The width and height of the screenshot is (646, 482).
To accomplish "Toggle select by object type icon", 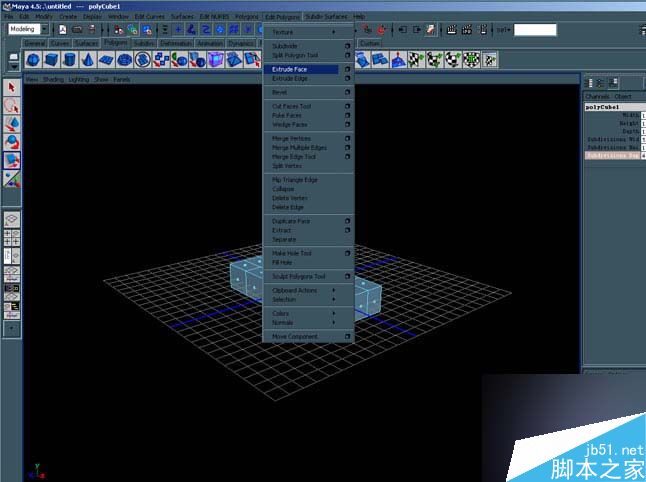I will pos(133,30).
